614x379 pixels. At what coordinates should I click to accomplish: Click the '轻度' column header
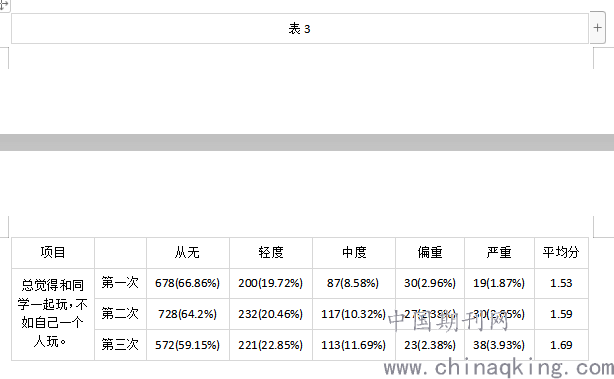tap(271, 253)
